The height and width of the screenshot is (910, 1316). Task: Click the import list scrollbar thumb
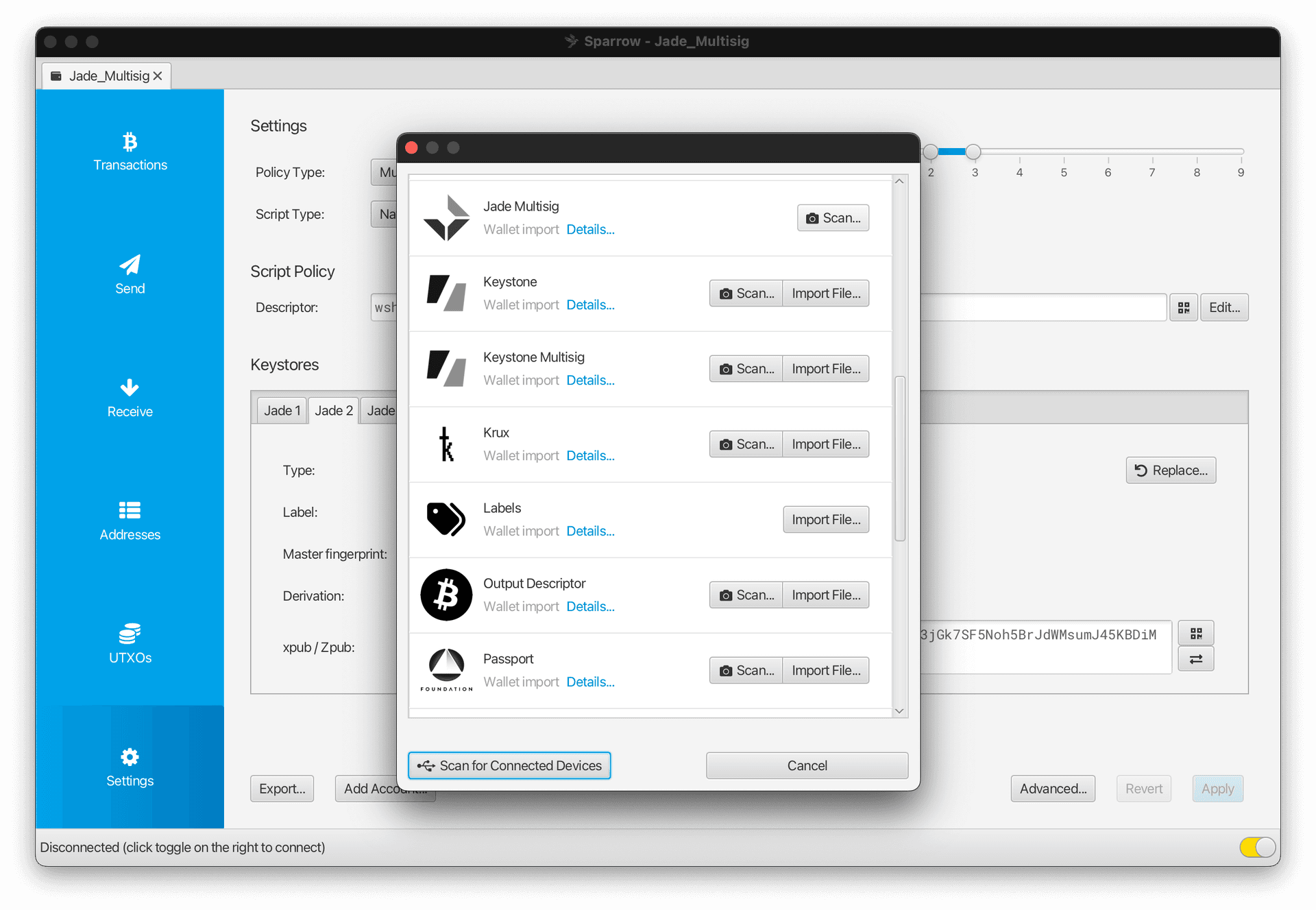pos(900,458)
